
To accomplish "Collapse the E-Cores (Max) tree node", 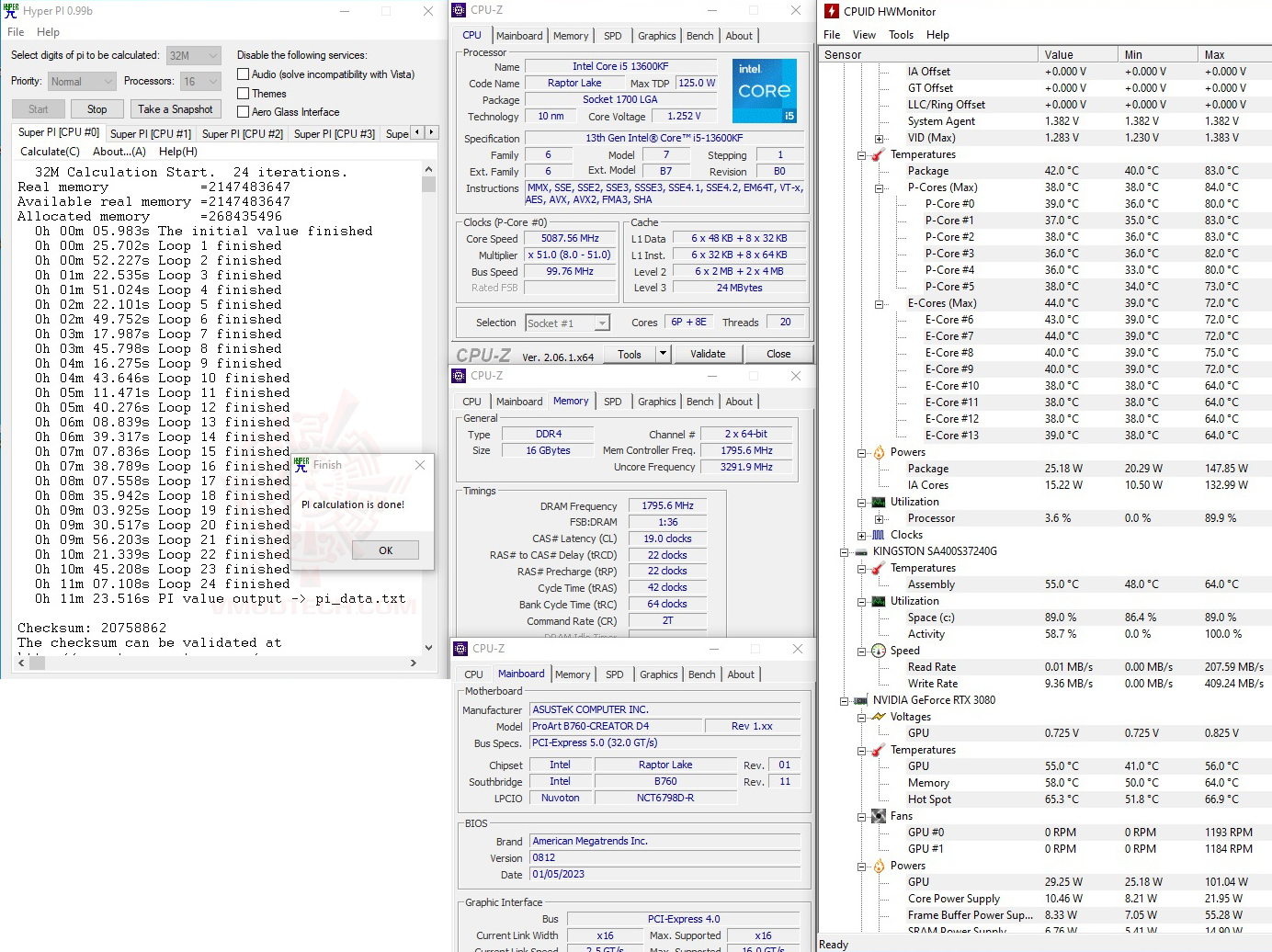I will (879, 303).
